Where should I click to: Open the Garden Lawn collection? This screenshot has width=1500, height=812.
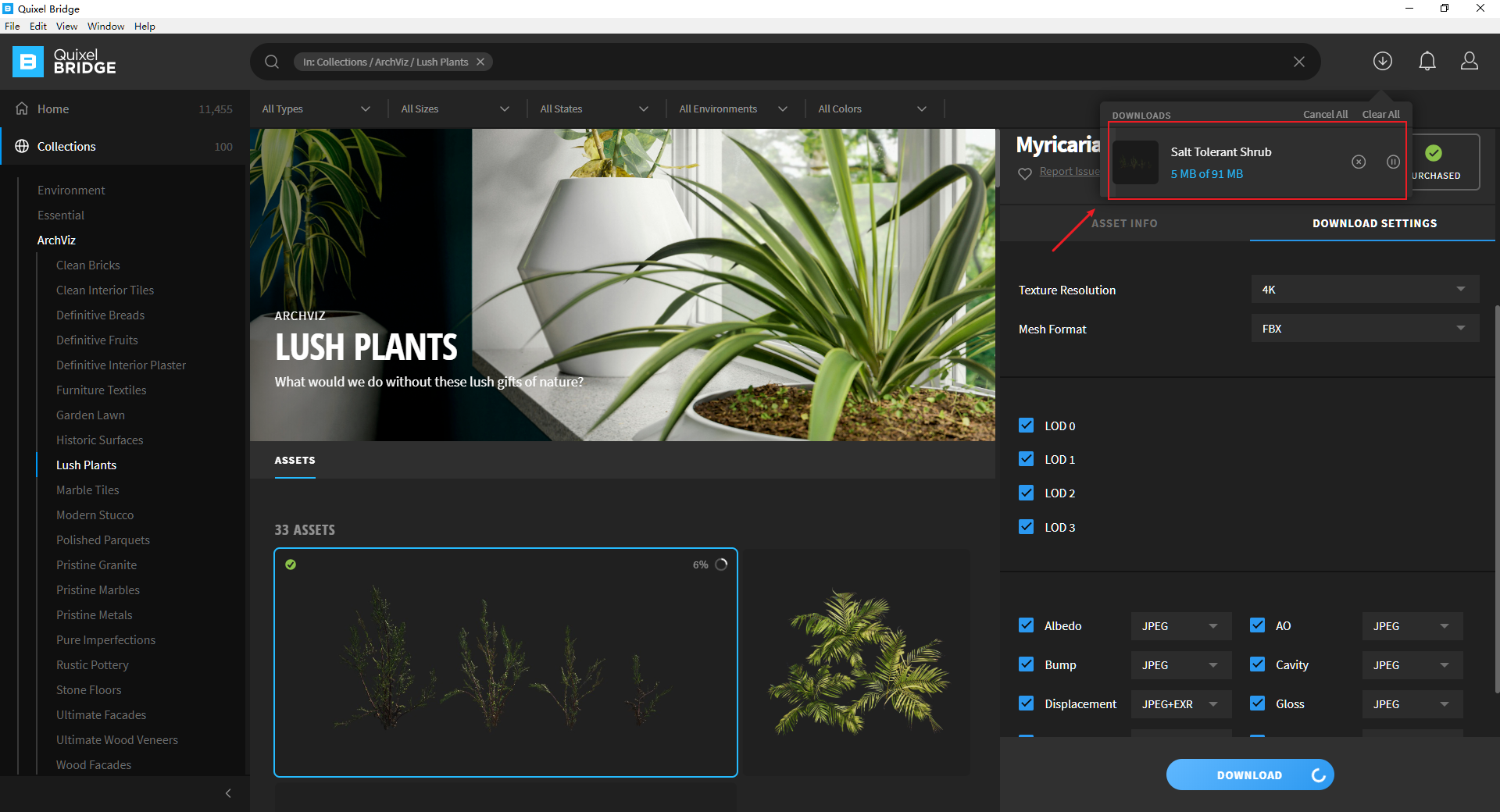click(91, 415)
